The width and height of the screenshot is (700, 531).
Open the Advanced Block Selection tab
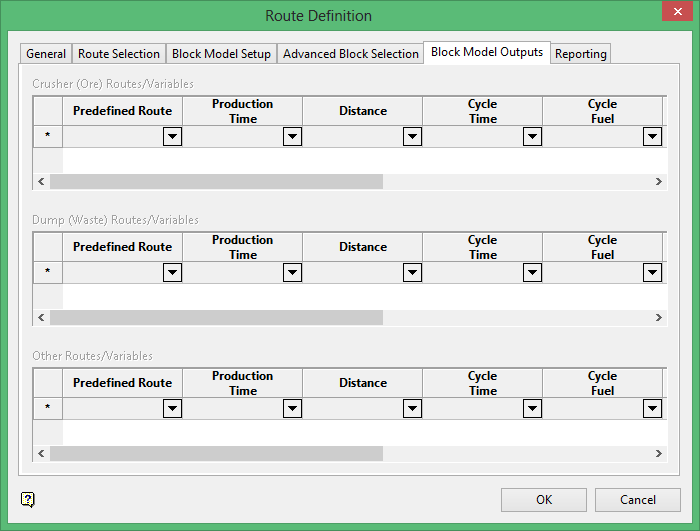click(x=350, y=54)
